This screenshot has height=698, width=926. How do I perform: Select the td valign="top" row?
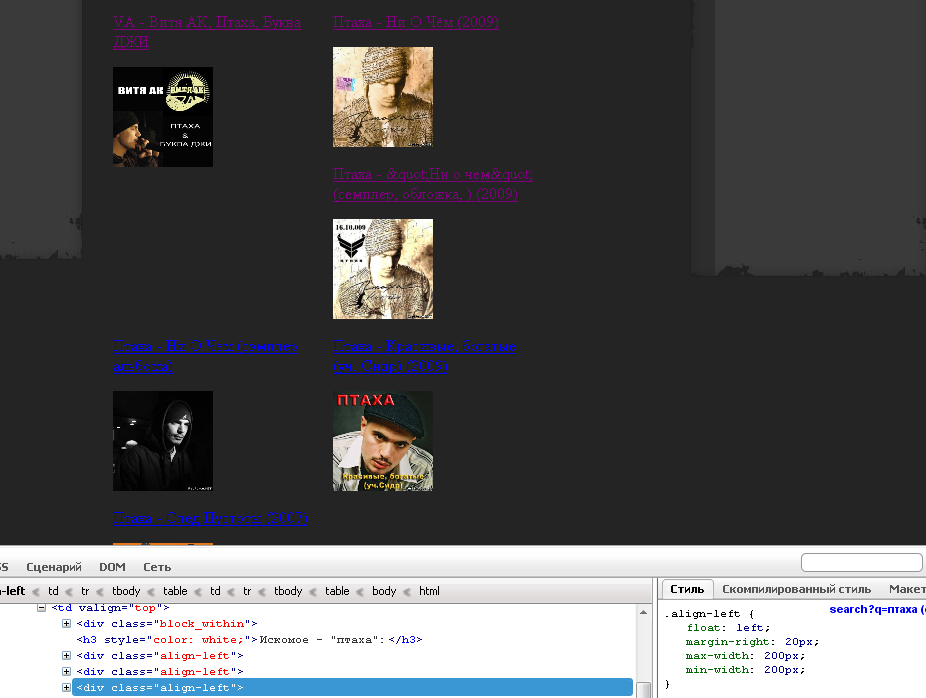coord(110,608)
